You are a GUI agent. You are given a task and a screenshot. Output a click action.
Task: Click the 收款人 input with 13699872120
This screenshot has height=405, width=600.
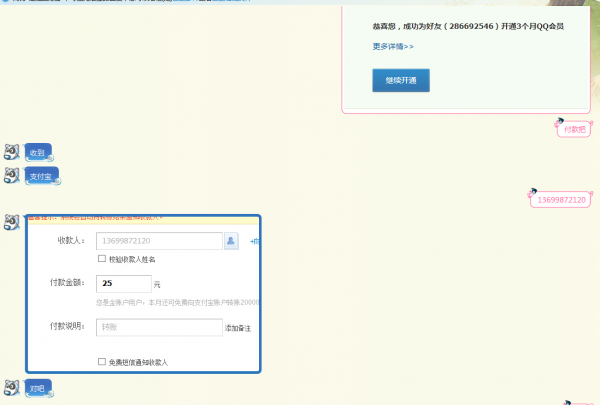coord(159,241)
